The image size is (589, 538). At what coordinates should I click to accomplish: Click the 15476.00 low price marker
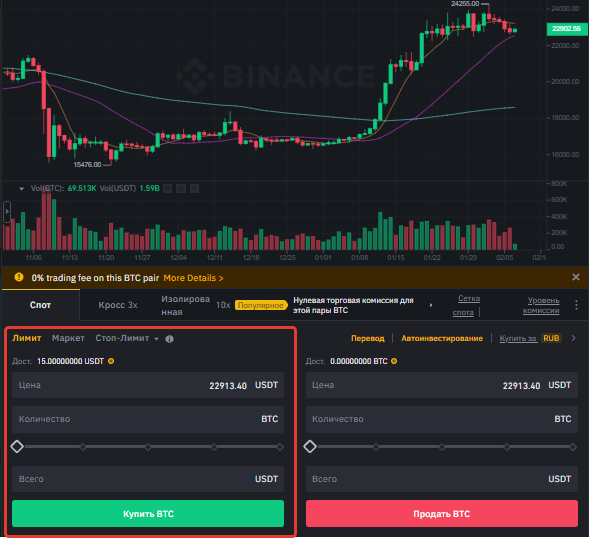[x=87, y=165]
